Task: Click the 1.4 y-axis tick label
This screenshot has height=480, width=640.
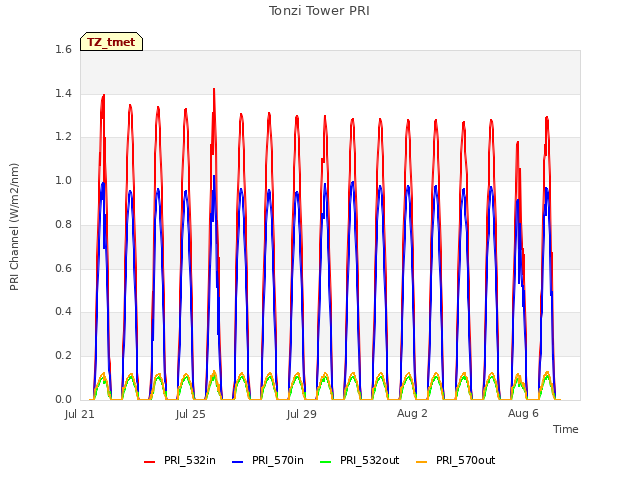Action: point(63,93)
